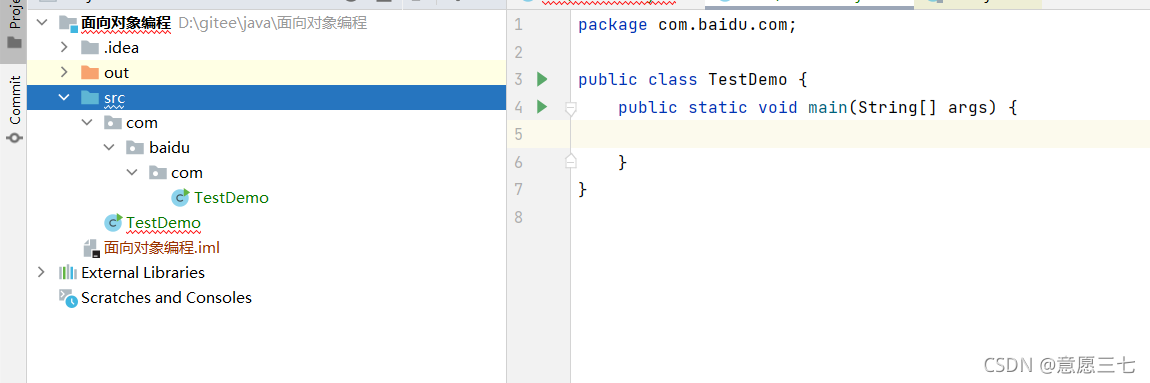The image size is (1150, 383).
Task: Collapse the inner com package chevron under baidu
Action: click(x=132, y=172)
